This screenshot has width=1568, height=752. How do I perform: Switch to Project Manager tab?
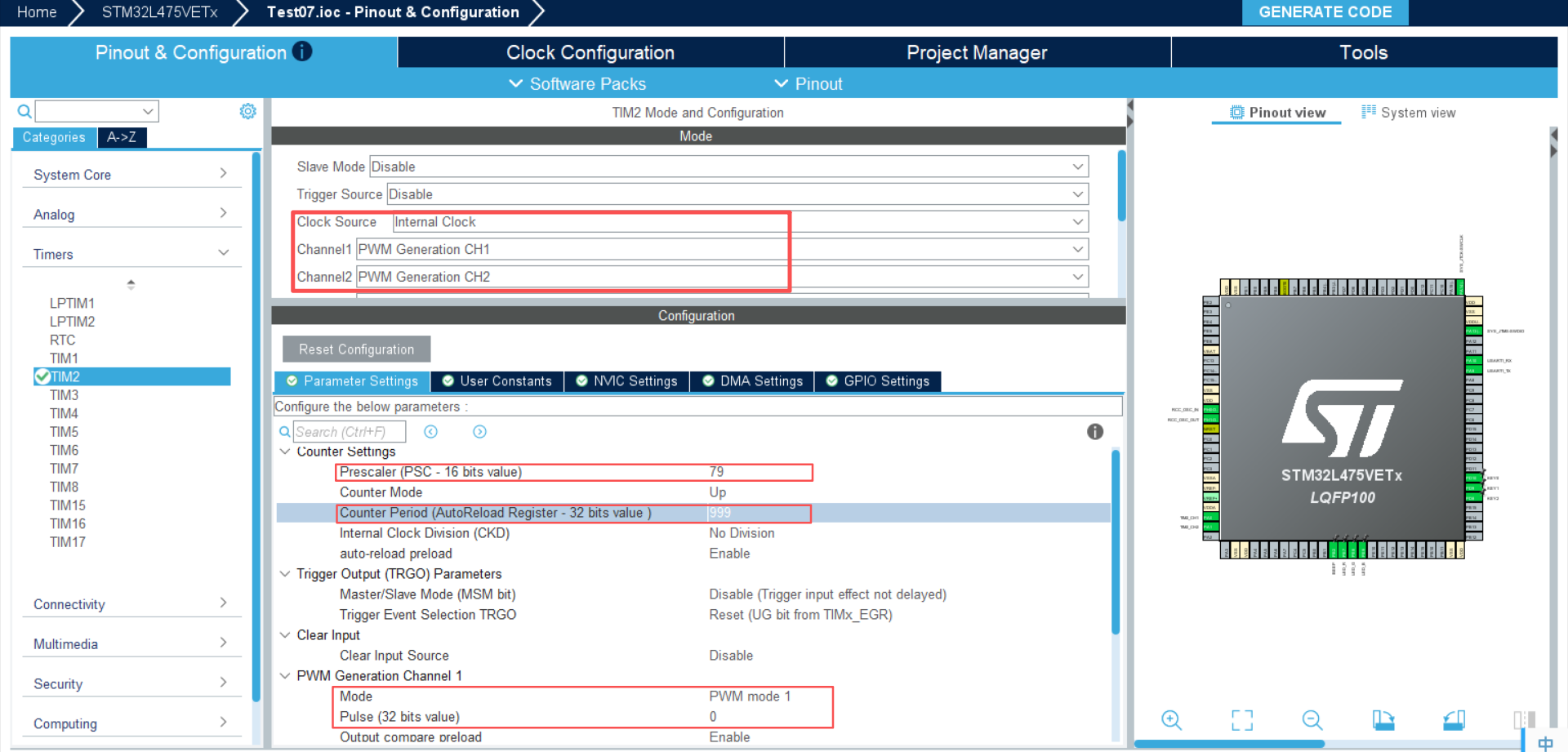[x=977, y=52]
